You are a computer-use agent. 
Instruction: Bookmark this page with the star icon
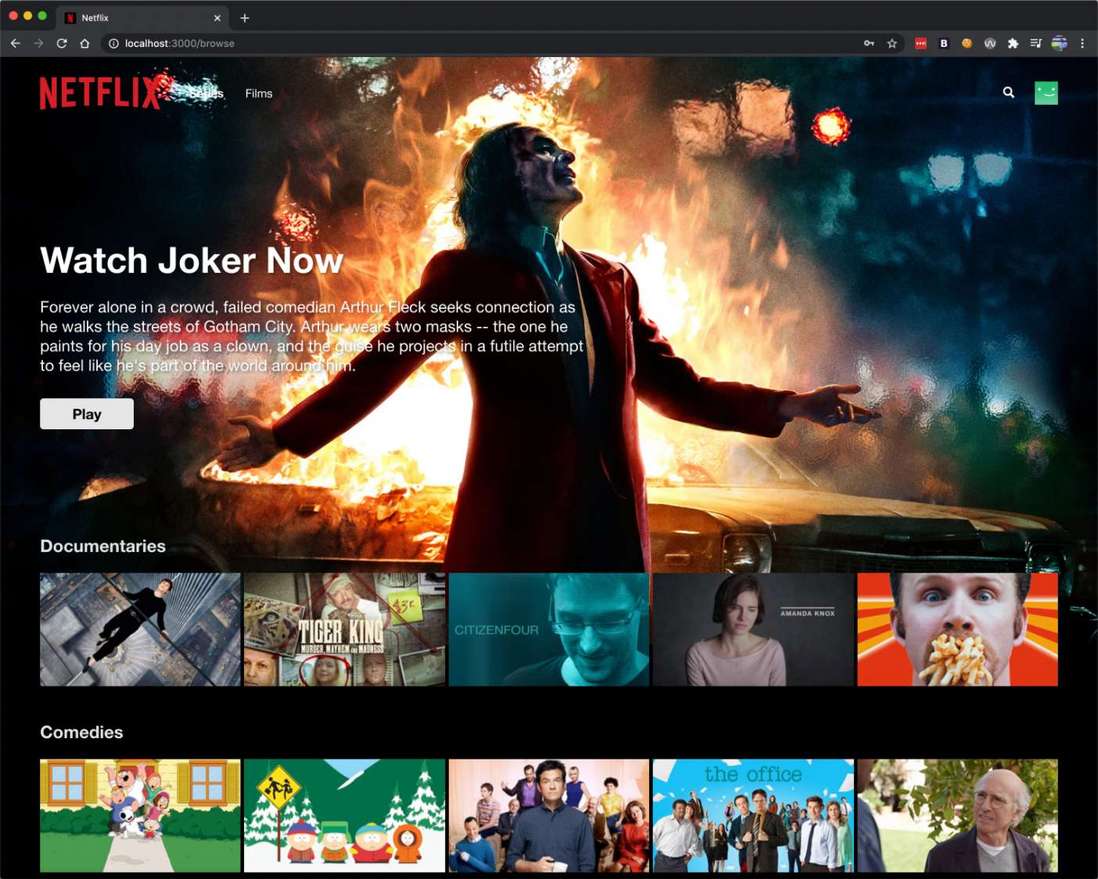click(x=892, y=43)
